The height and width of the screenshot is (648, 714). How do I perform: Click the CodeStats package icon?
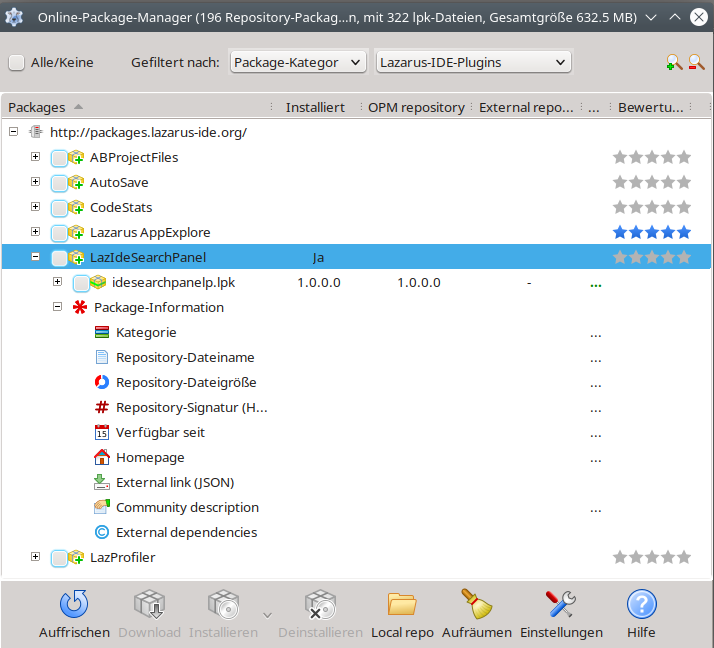pos(76,208)
